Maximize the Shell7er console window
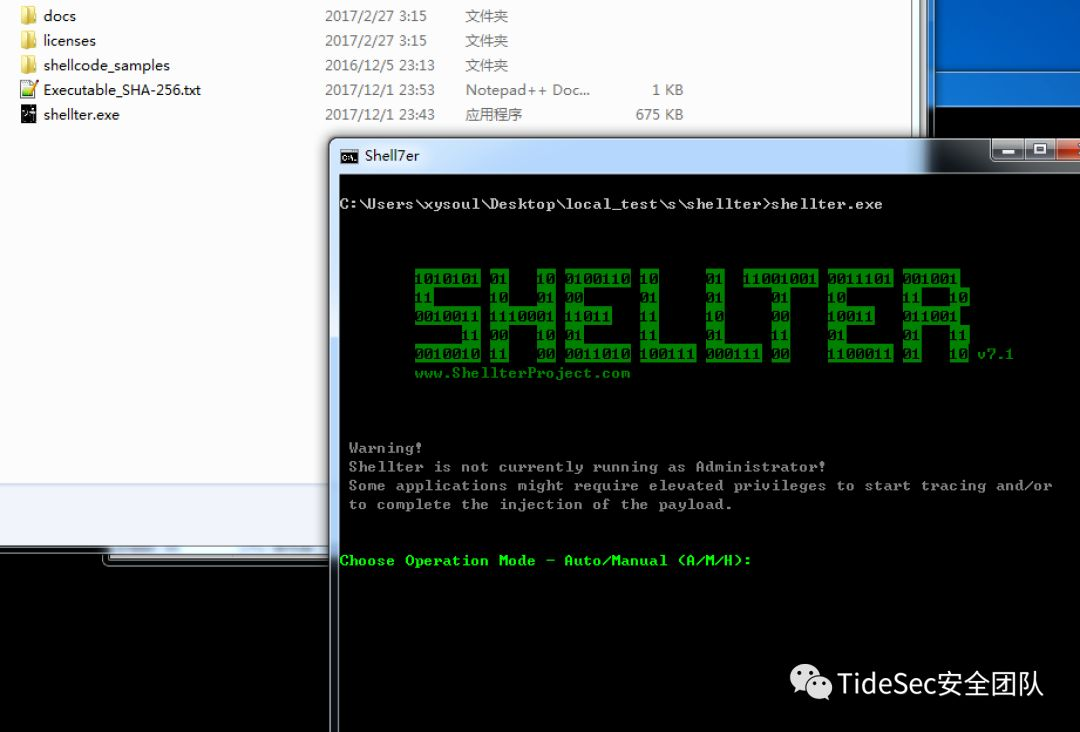The width and height of the screenshot is (1080, 732). point(1040,149)
